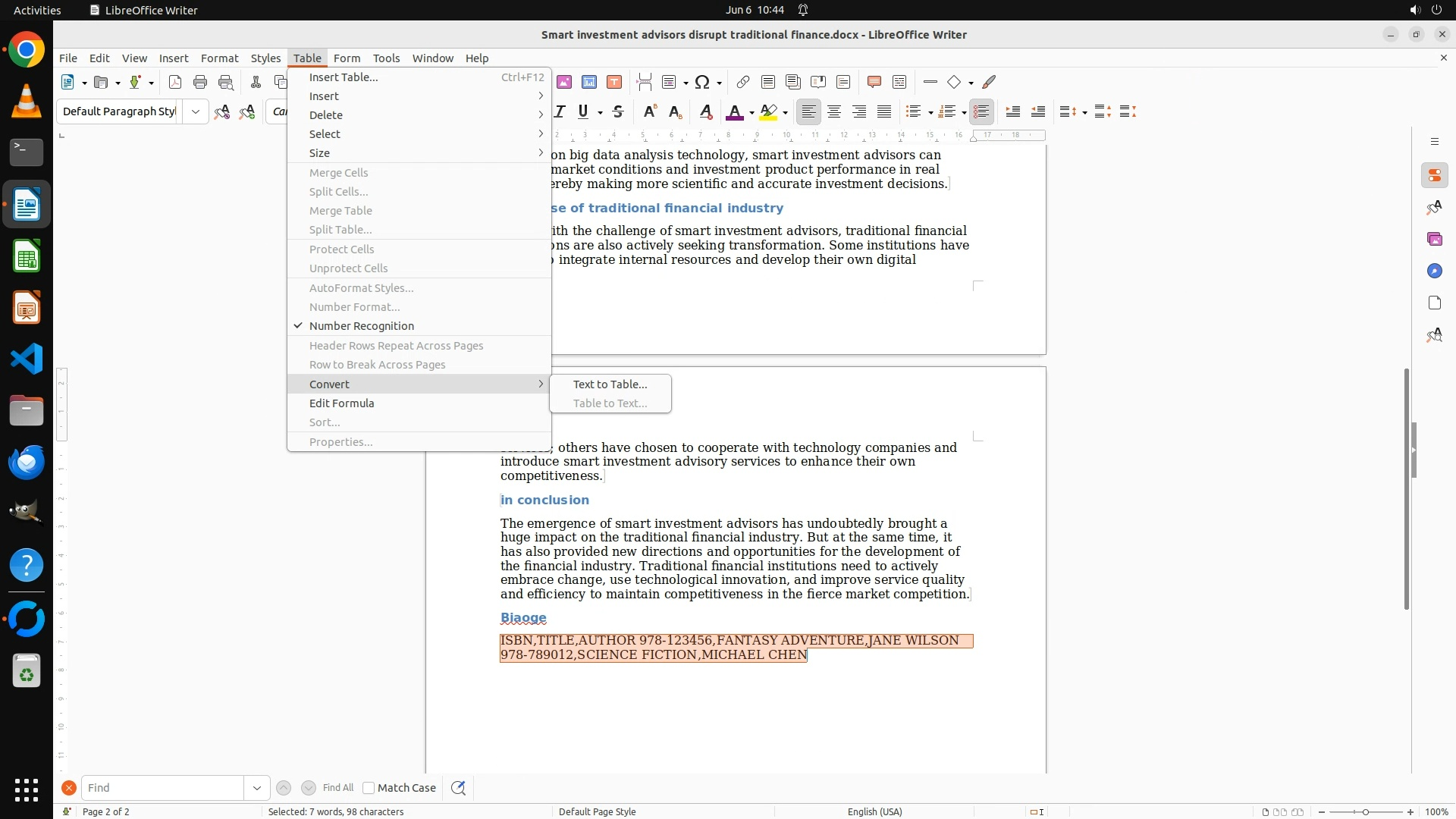Click the Print icon in toolbar

[200, 83]
